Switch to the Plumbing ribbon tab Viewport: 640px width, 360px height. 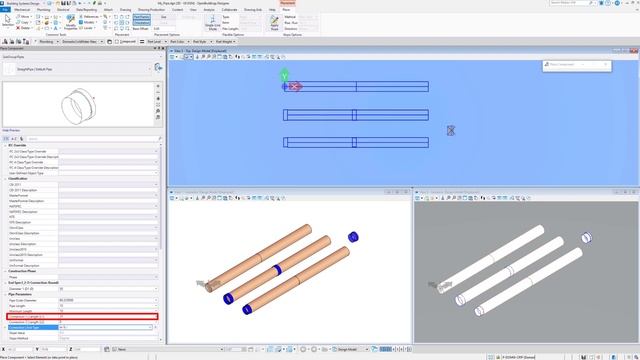(44, 9)
